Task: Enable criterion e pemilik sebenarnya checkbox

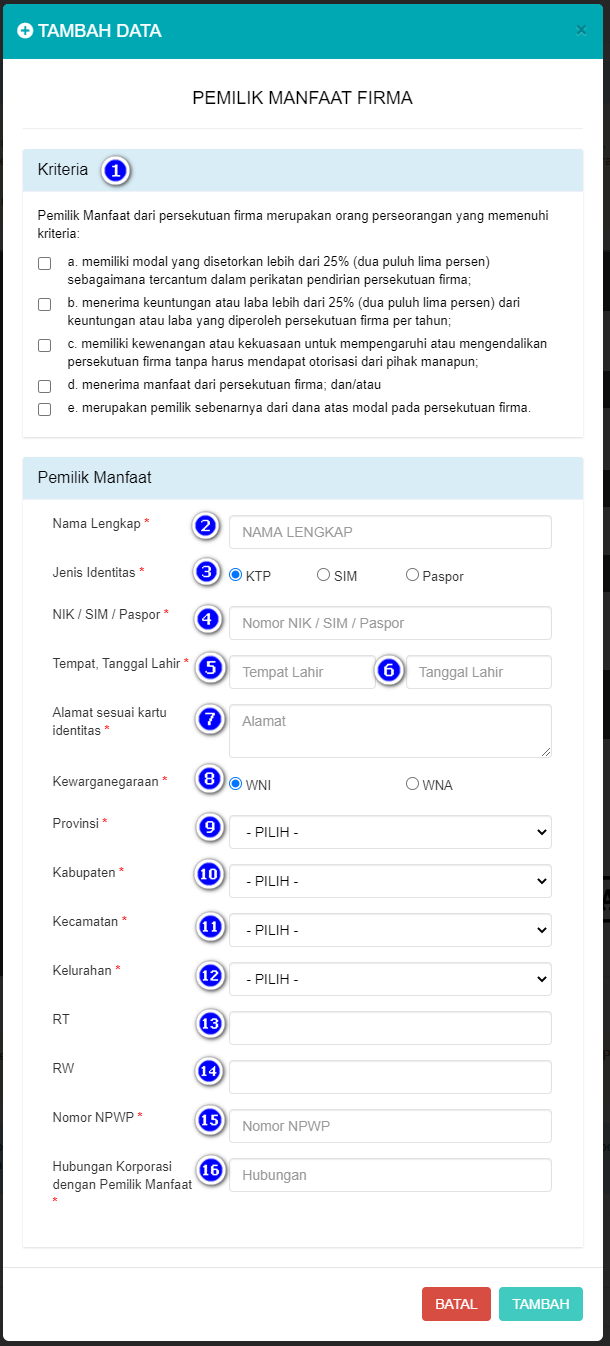Action: pyautogui.click(x=44, y=409)
